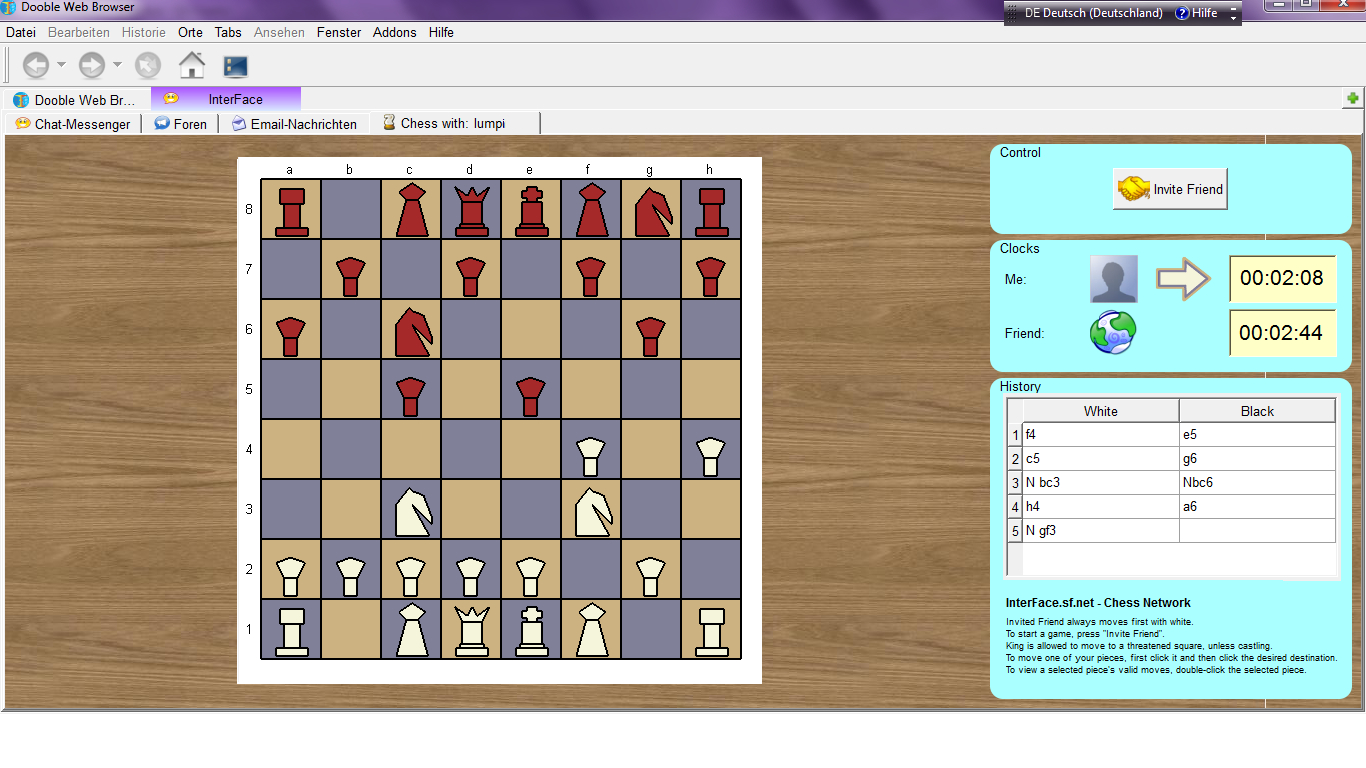Select the white queen on d1
This screenshot has height=768, width=1366.
coord(471,629)
